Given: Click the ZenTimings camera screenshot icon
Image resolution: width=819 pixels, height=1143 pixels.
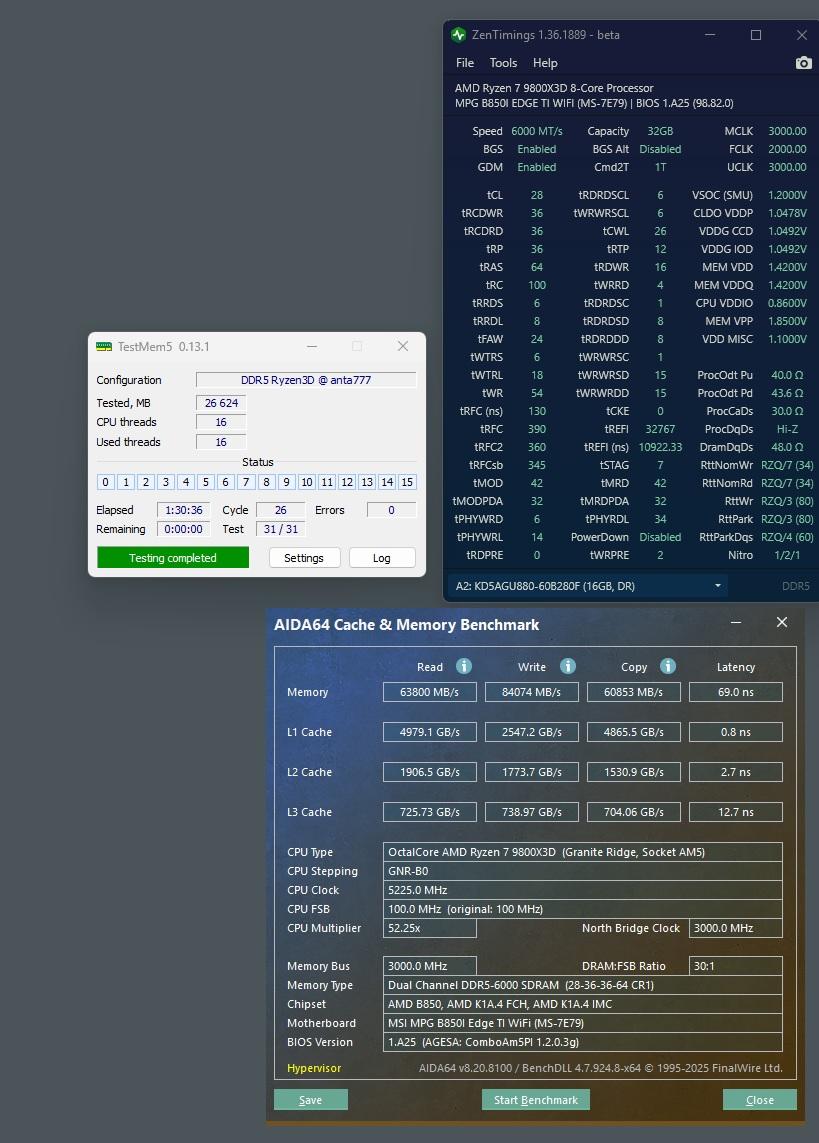Looking at the screenshot, I should [803, 63].
